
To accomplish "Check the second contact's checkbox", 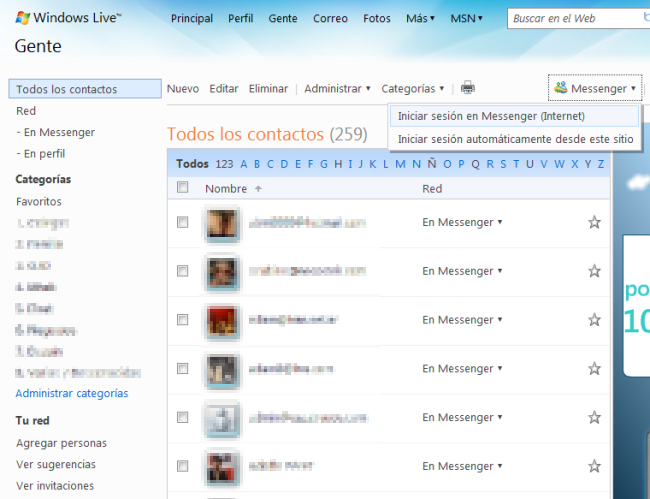I will pos(182,271).
